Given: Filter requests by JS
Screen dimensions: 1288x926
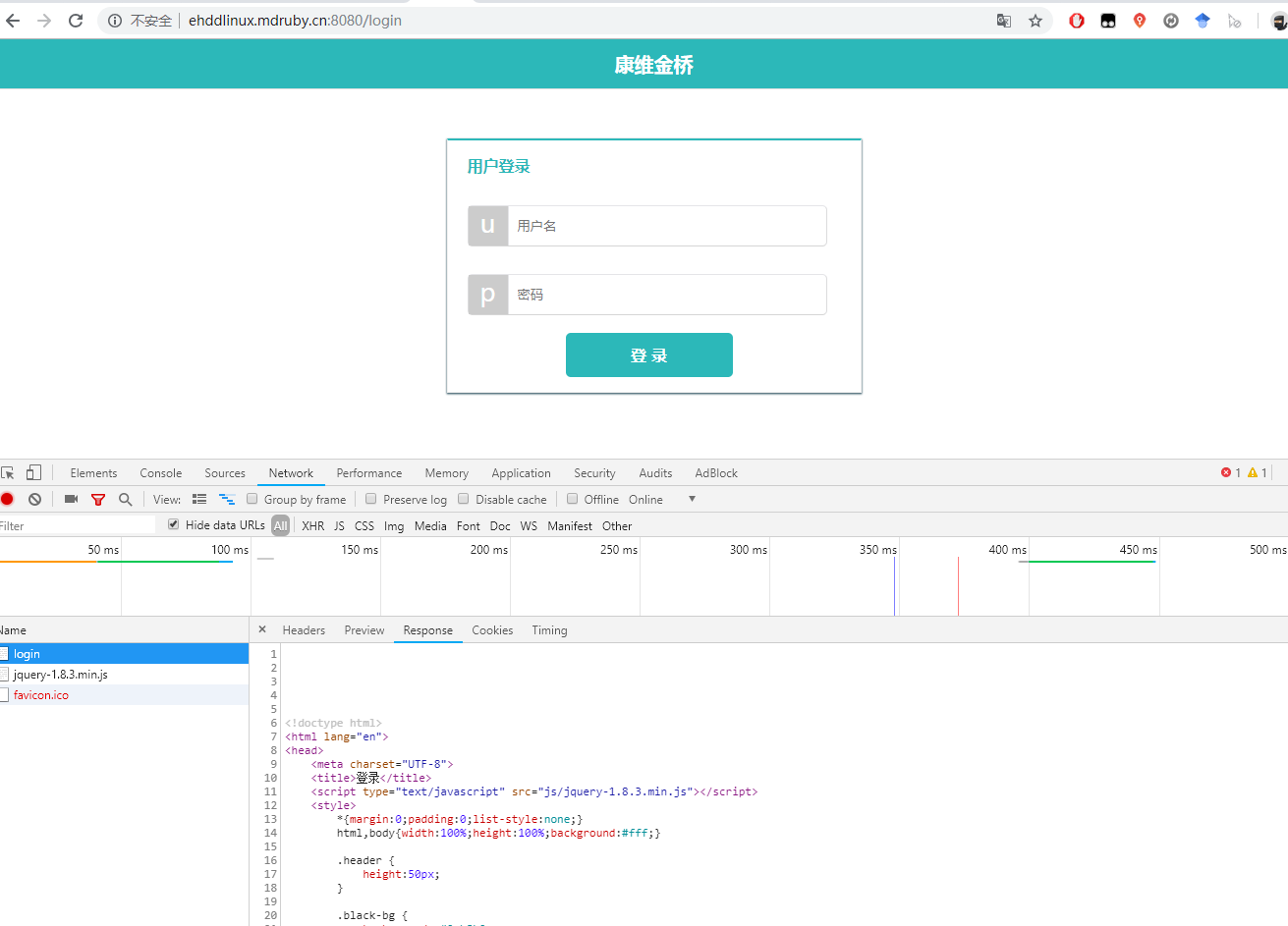Looking at the screenshot, I should pos(339,525).
